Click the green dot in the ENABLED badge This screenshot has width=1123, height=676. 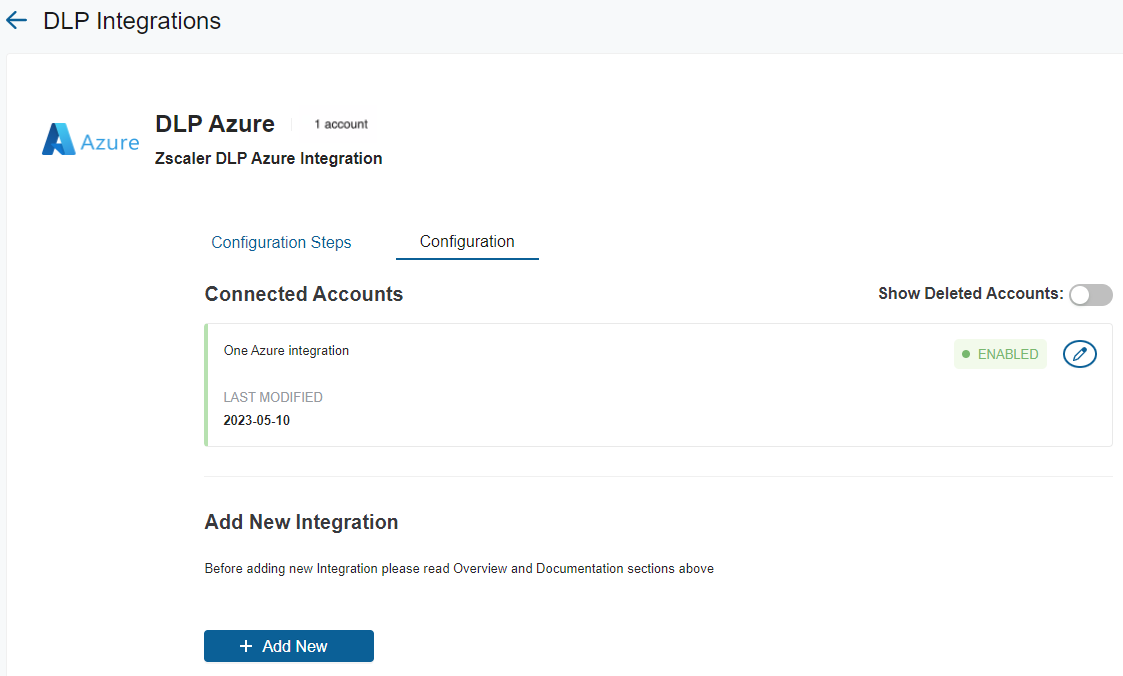966,354
